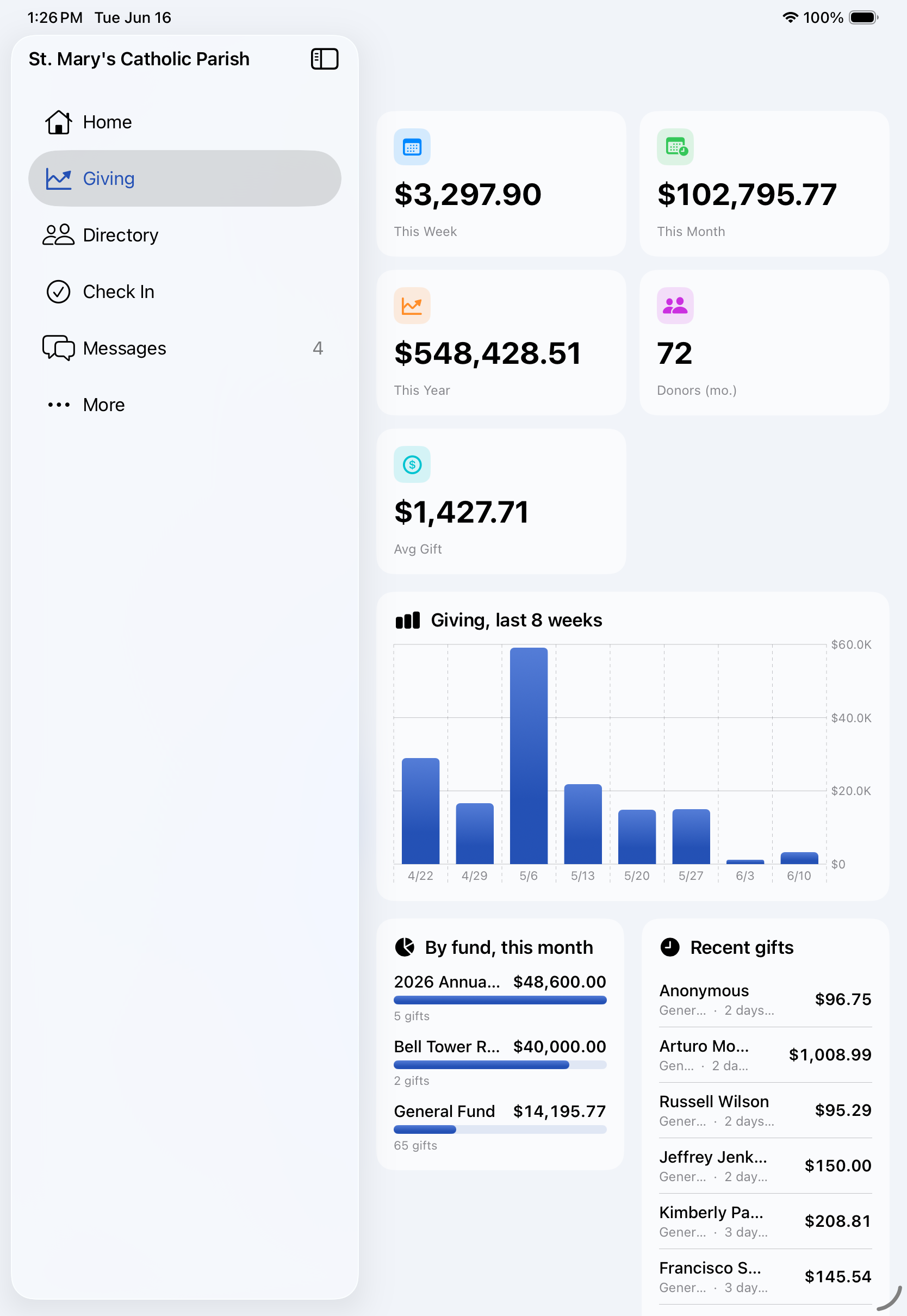
Task: Click the Bell Tower R... fund name
Action: [446, 1047]
